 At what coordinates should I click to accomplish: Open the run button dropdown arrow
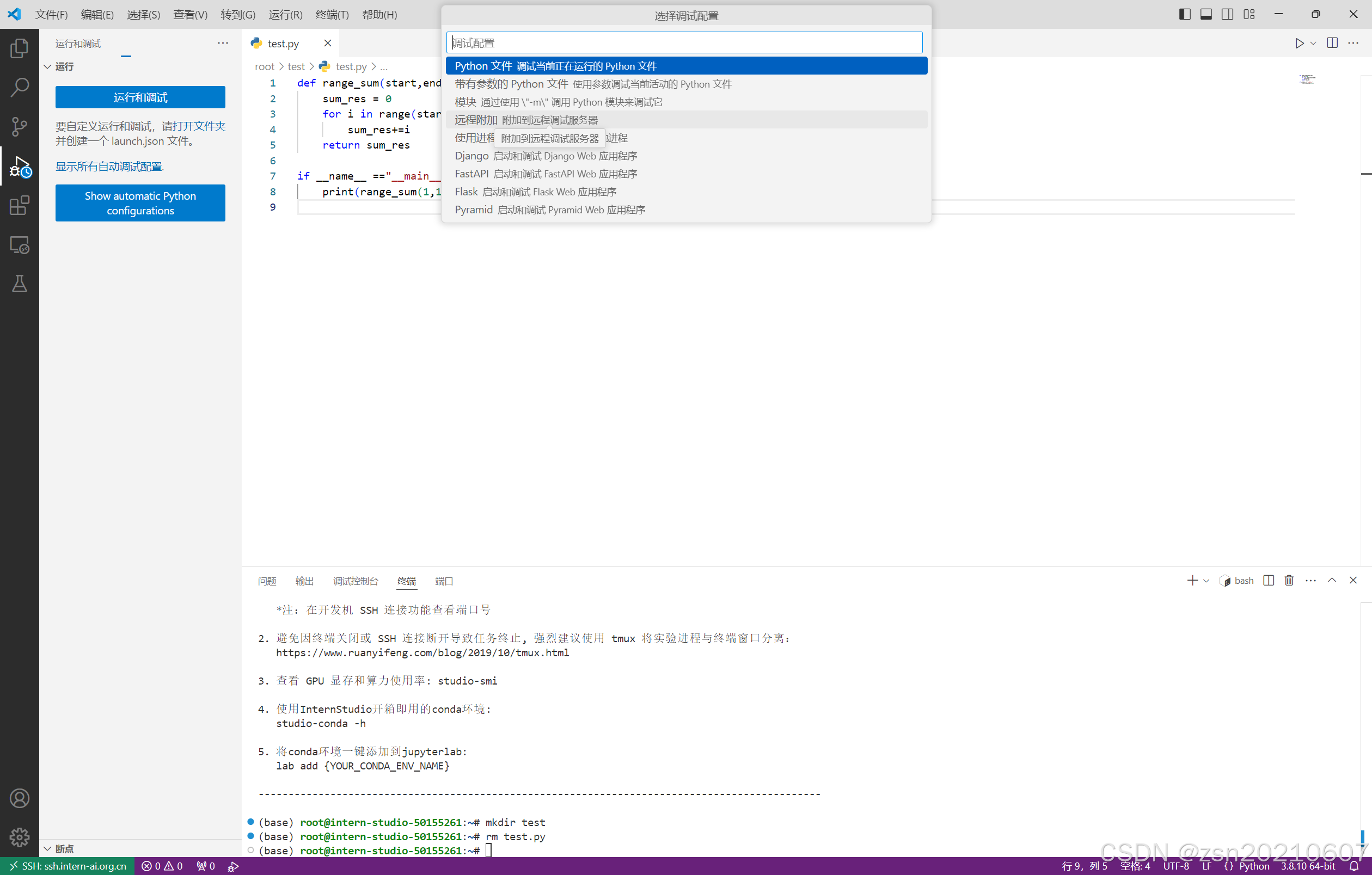1312,42
